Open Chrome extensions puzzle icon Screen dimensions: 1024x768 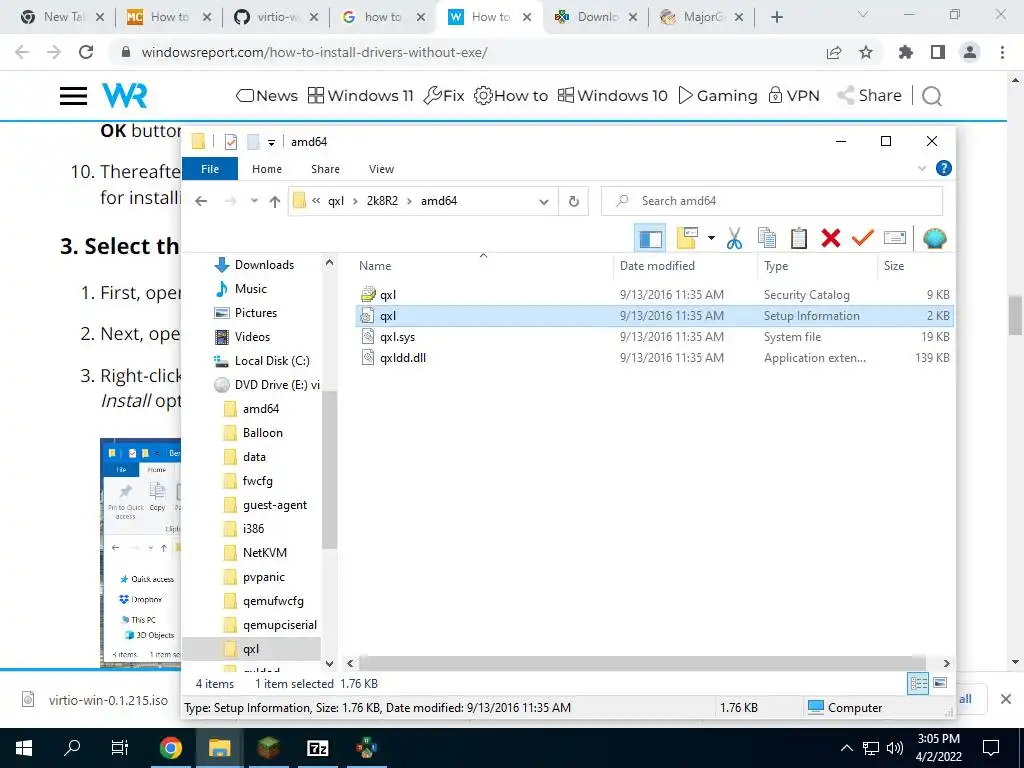coord(906,52)
